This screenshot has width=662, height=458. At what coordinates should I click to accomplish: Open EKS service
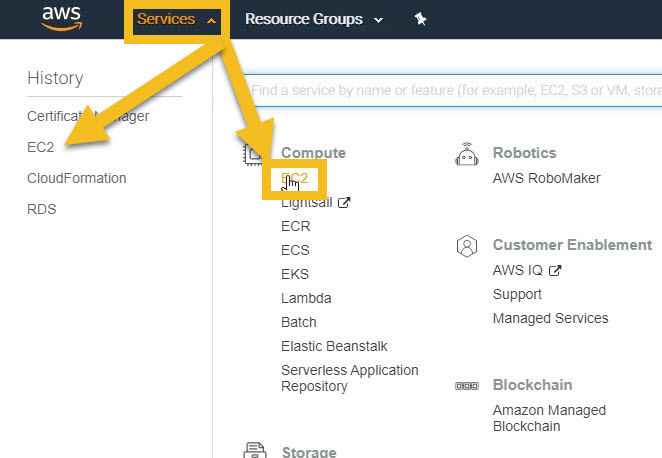pos(295,274)
